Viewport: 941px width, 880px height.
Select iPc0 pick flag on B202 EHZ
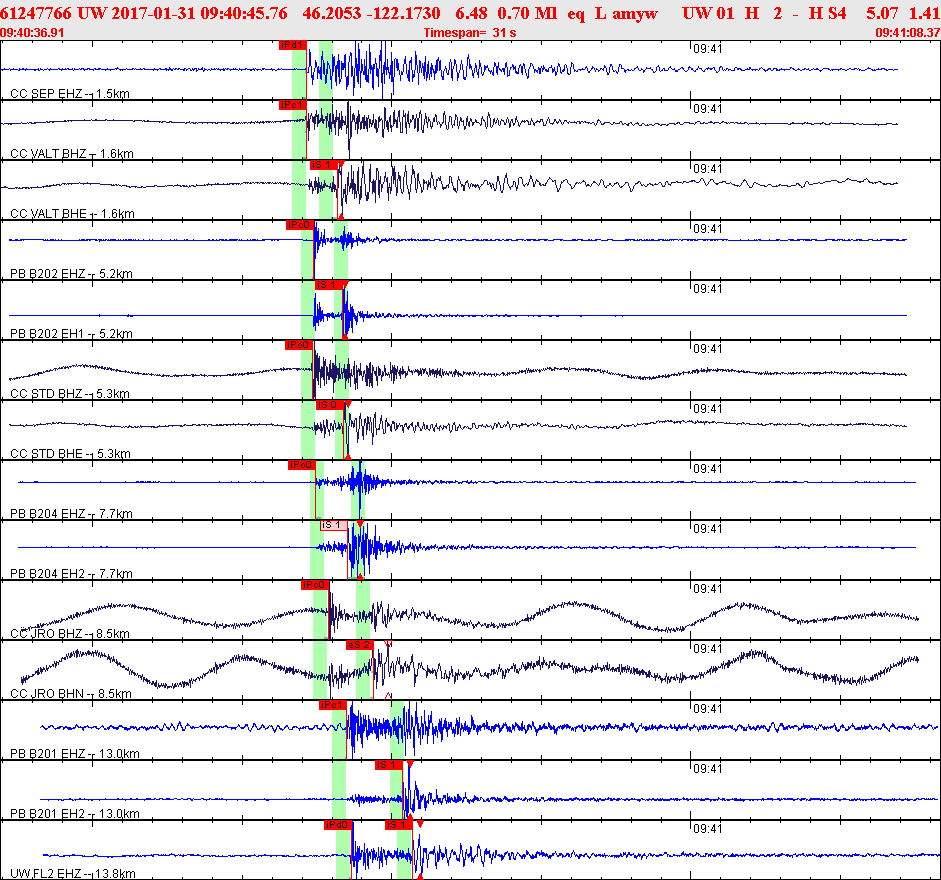click(x=299, y=225)
